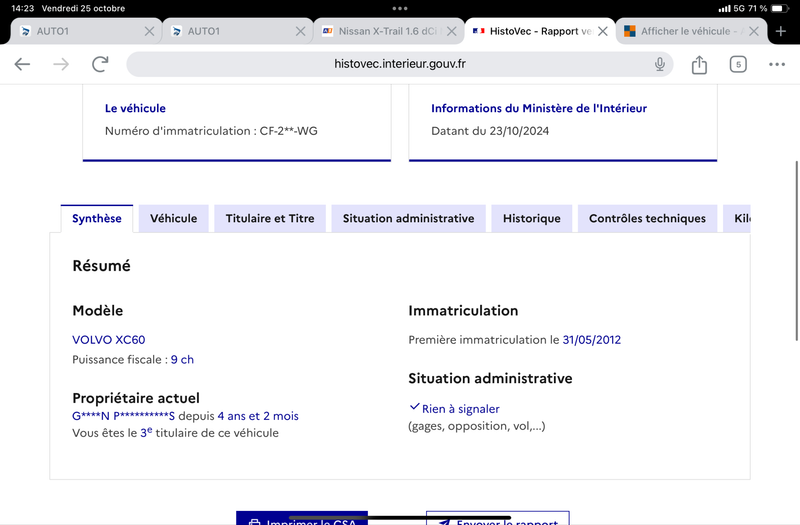Close the second AUTO1 tab
This screenshot has width=800, height=525.
point(301,32)
